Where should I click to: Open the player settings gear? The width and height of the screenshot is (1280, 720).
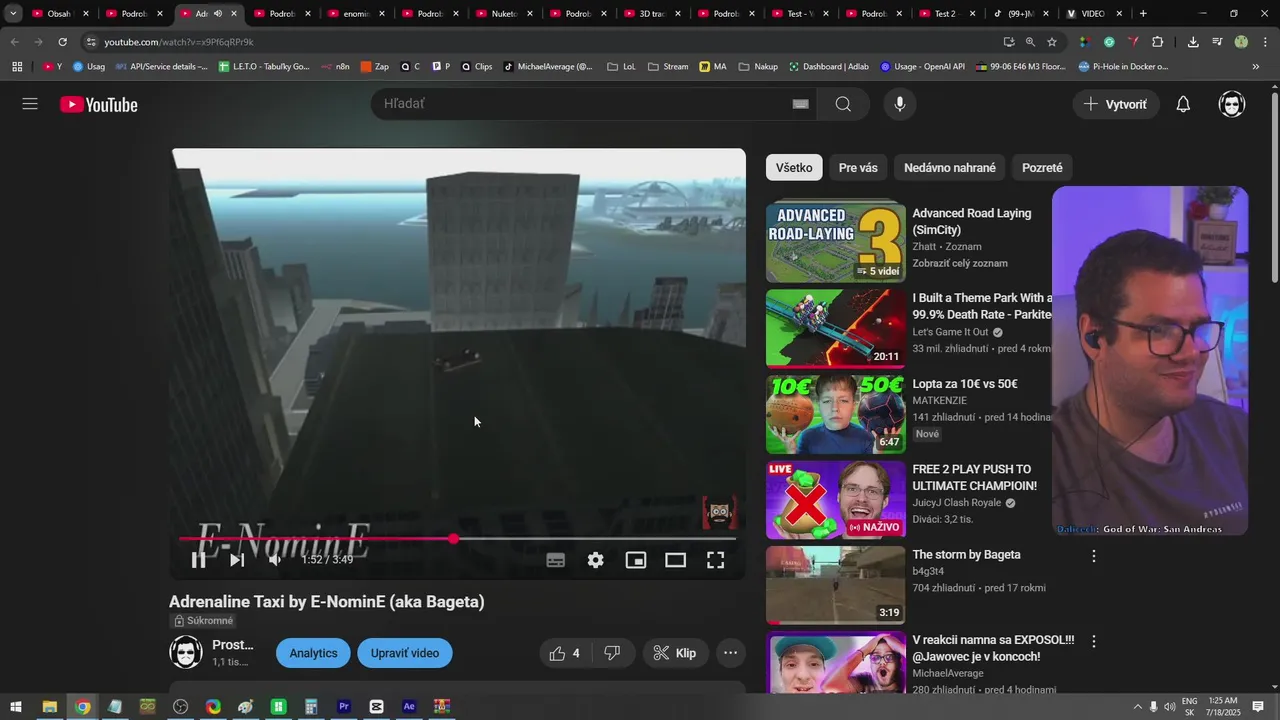click(596, 560)
